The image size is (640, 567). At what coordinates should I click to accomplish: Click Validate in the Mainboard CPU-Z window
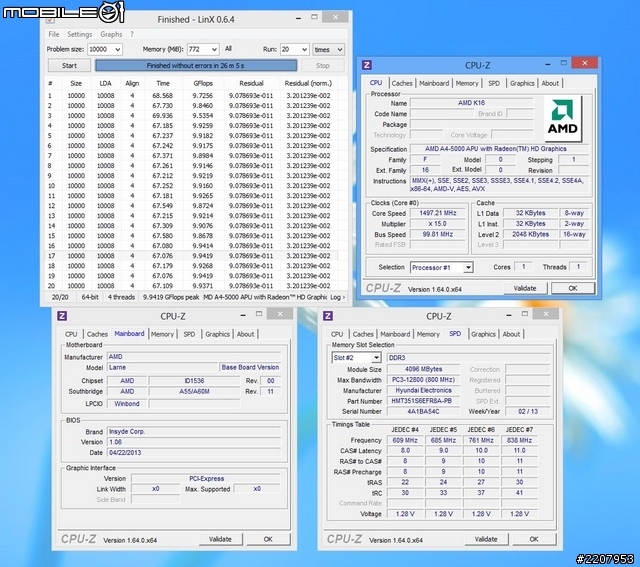220,539
